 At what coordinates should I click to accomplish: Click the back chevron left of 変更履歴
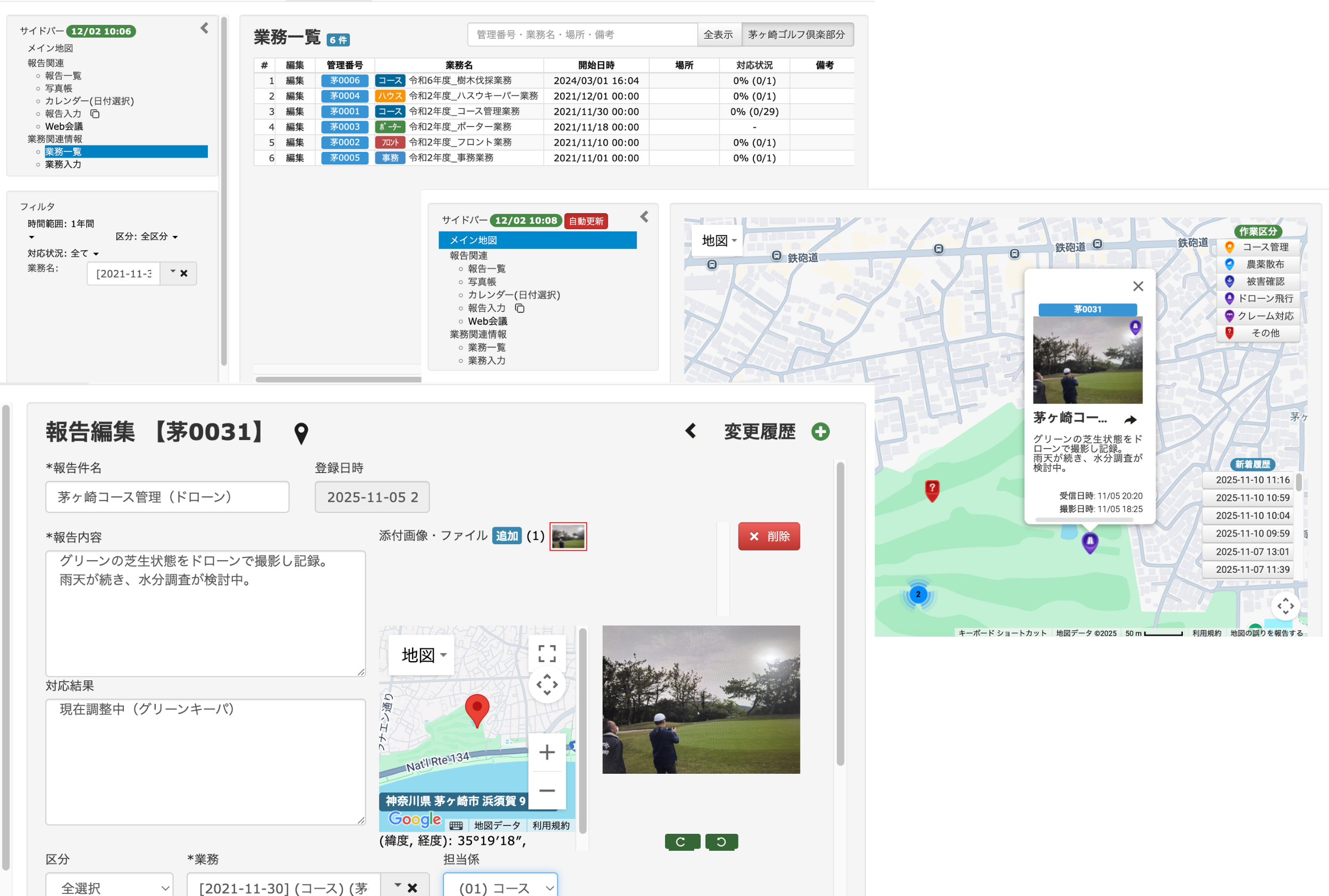click(691, 431)
